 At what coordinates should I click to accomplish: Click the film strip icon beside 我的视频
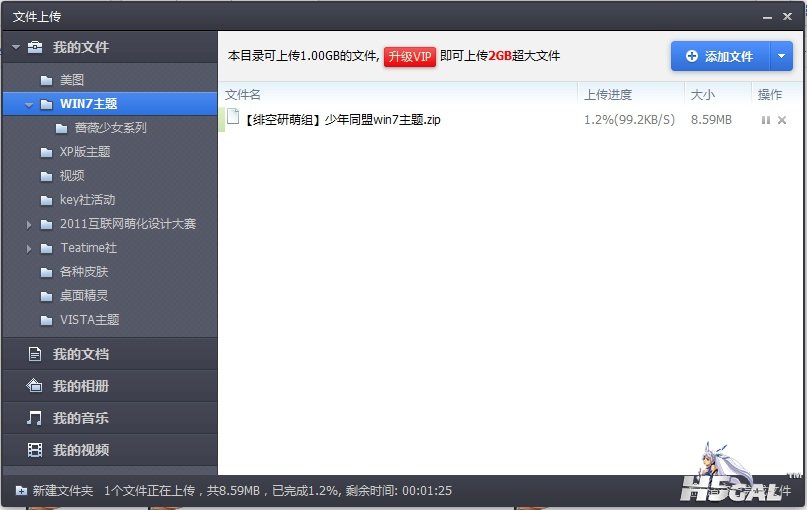[x=34, y=450]
